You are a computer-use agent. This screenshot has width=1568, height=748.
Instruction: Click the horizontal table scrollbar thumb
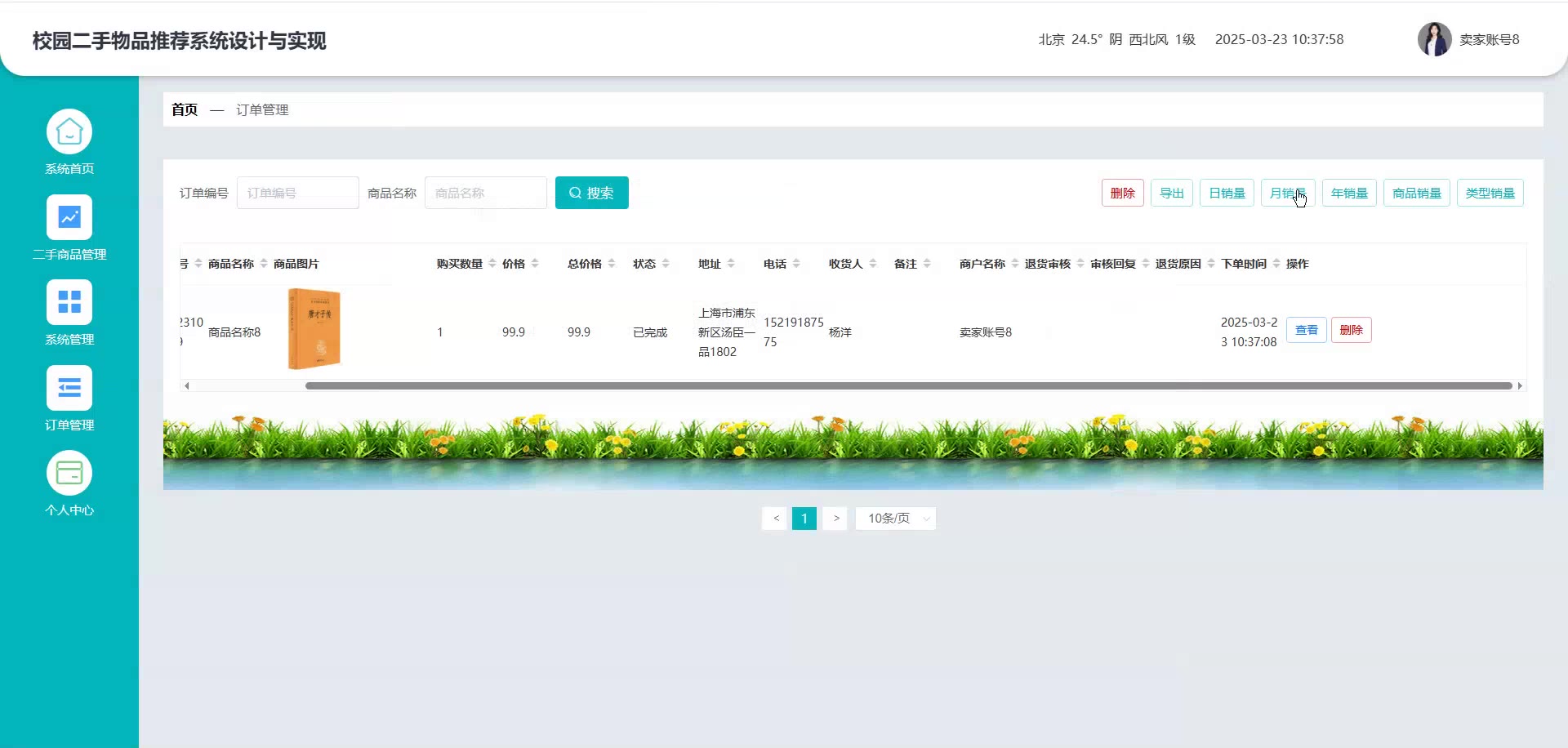point(909,385)
